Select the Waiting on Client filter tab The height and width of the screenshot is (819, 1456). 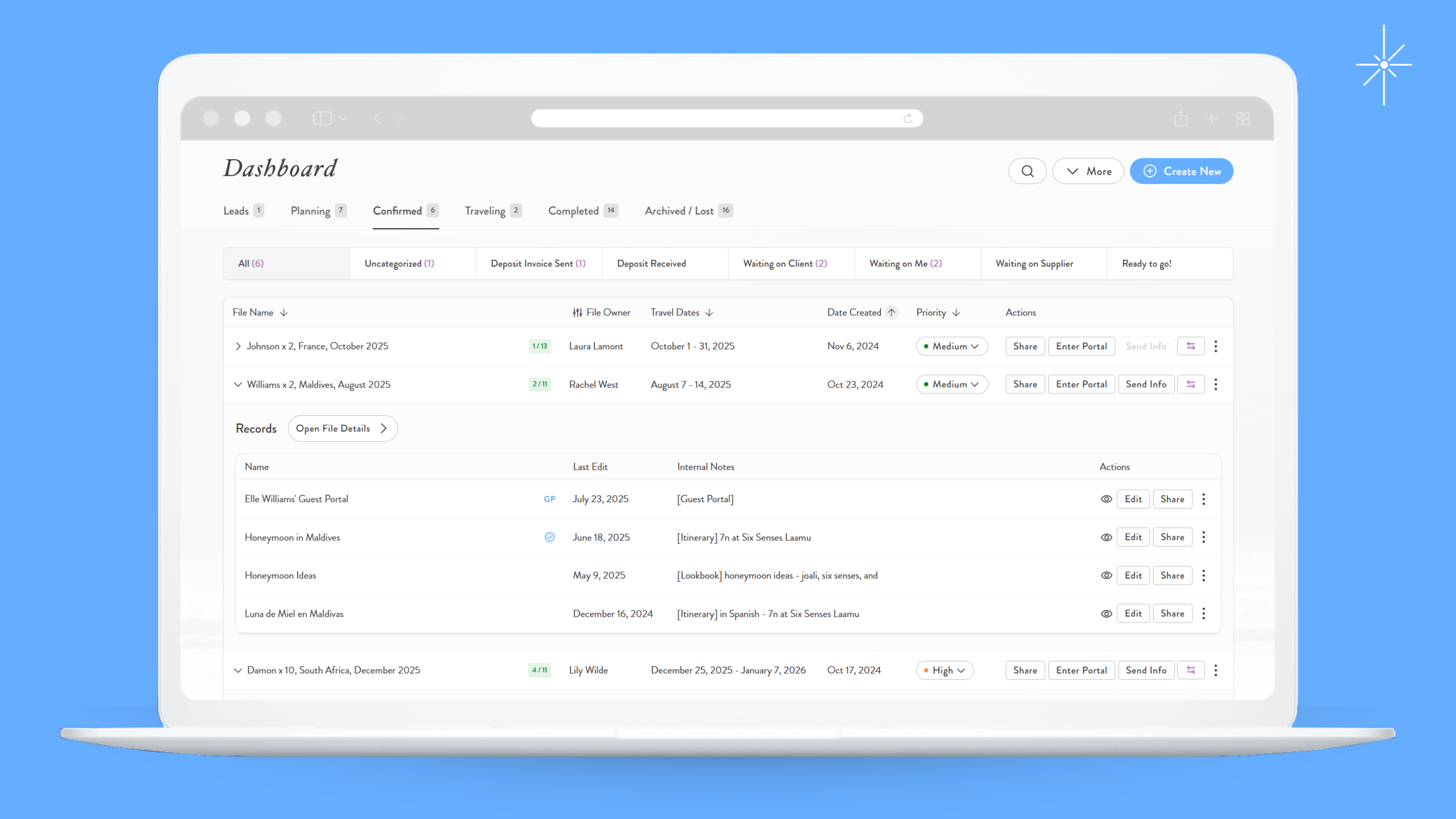click(785, 263)
